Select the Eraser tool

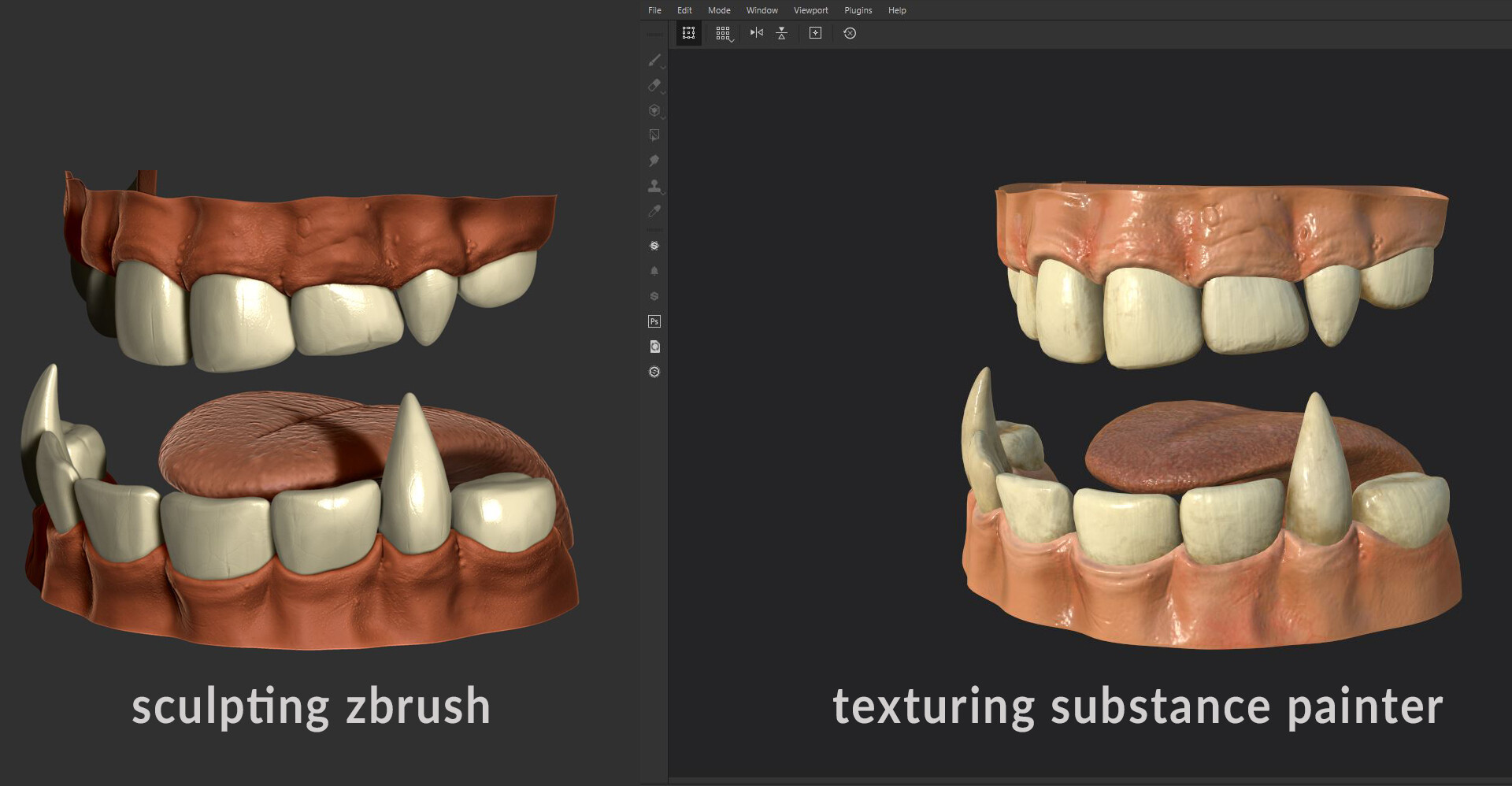(x=654, y=86)
